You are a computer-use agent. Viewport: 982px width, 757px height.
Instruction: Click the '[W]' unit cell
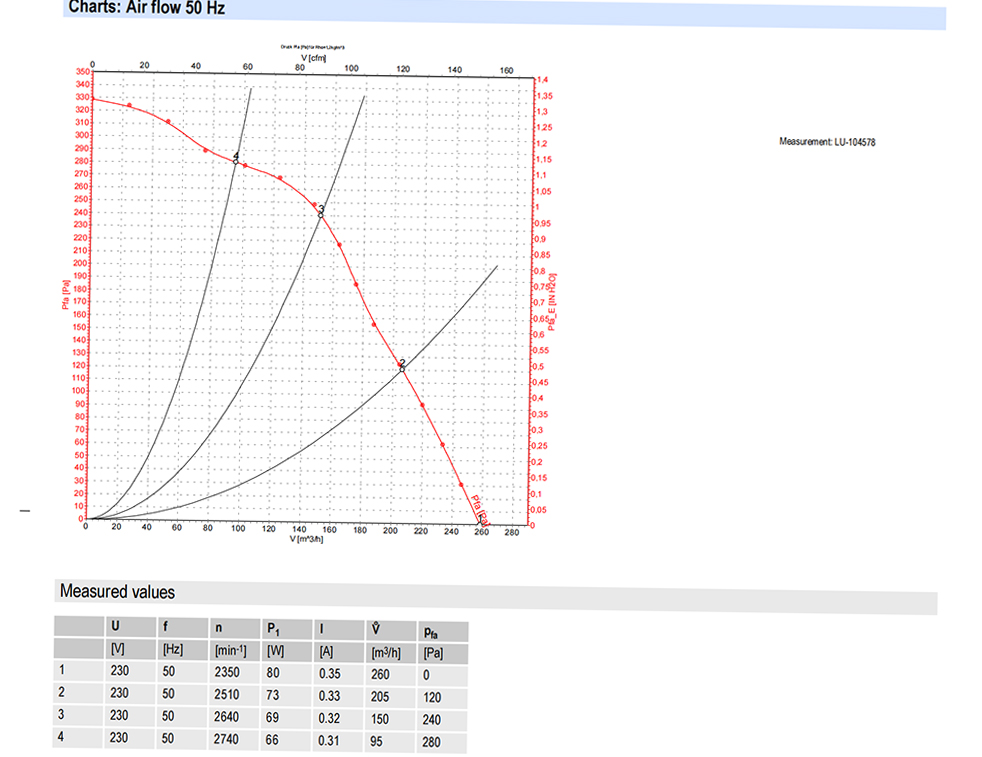276,651
